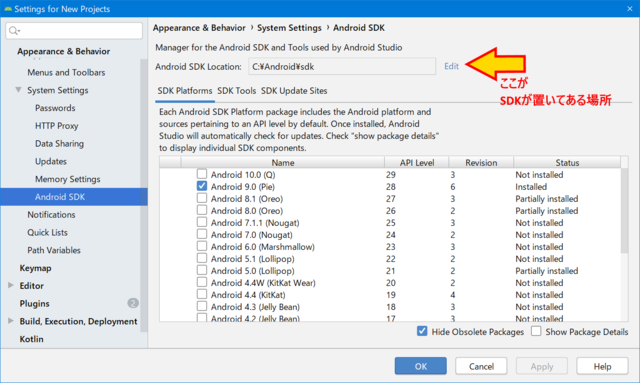Screen dimensions: 640x383
Task: Click the Android Studio title bar icon
Action: pos(8,9)
